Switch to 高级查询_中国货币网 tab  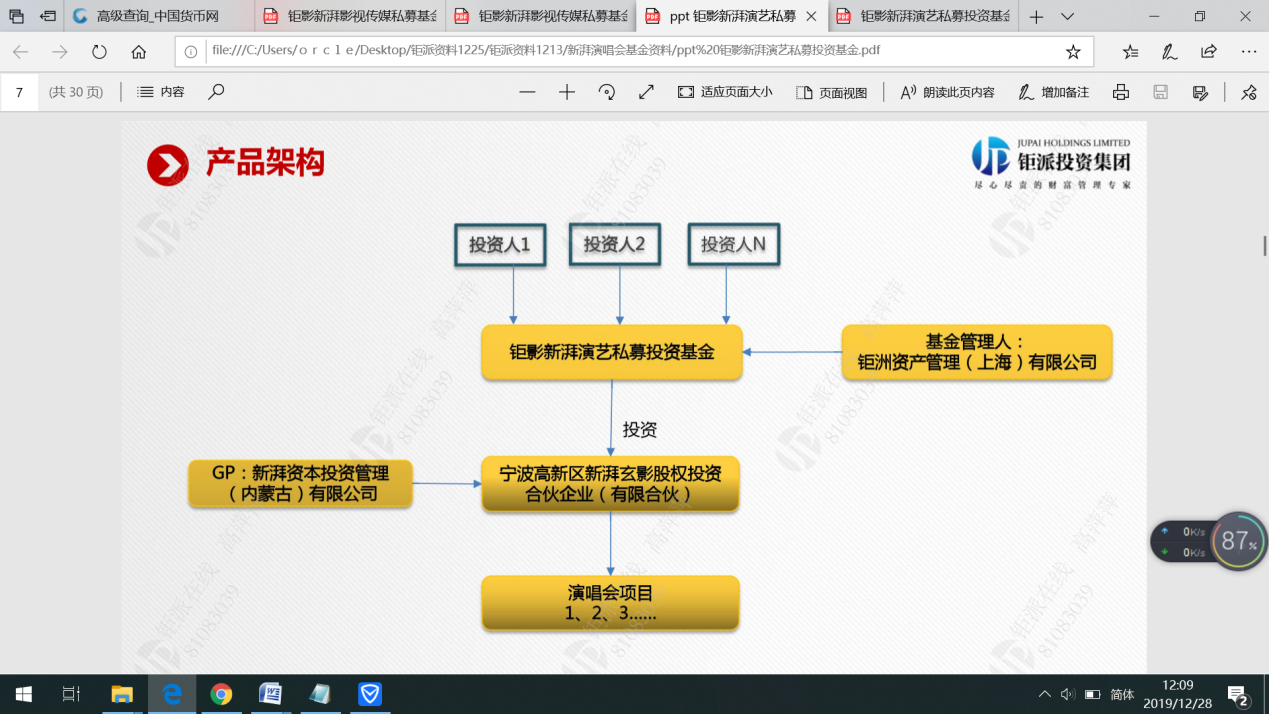click(x=159, y=17)
